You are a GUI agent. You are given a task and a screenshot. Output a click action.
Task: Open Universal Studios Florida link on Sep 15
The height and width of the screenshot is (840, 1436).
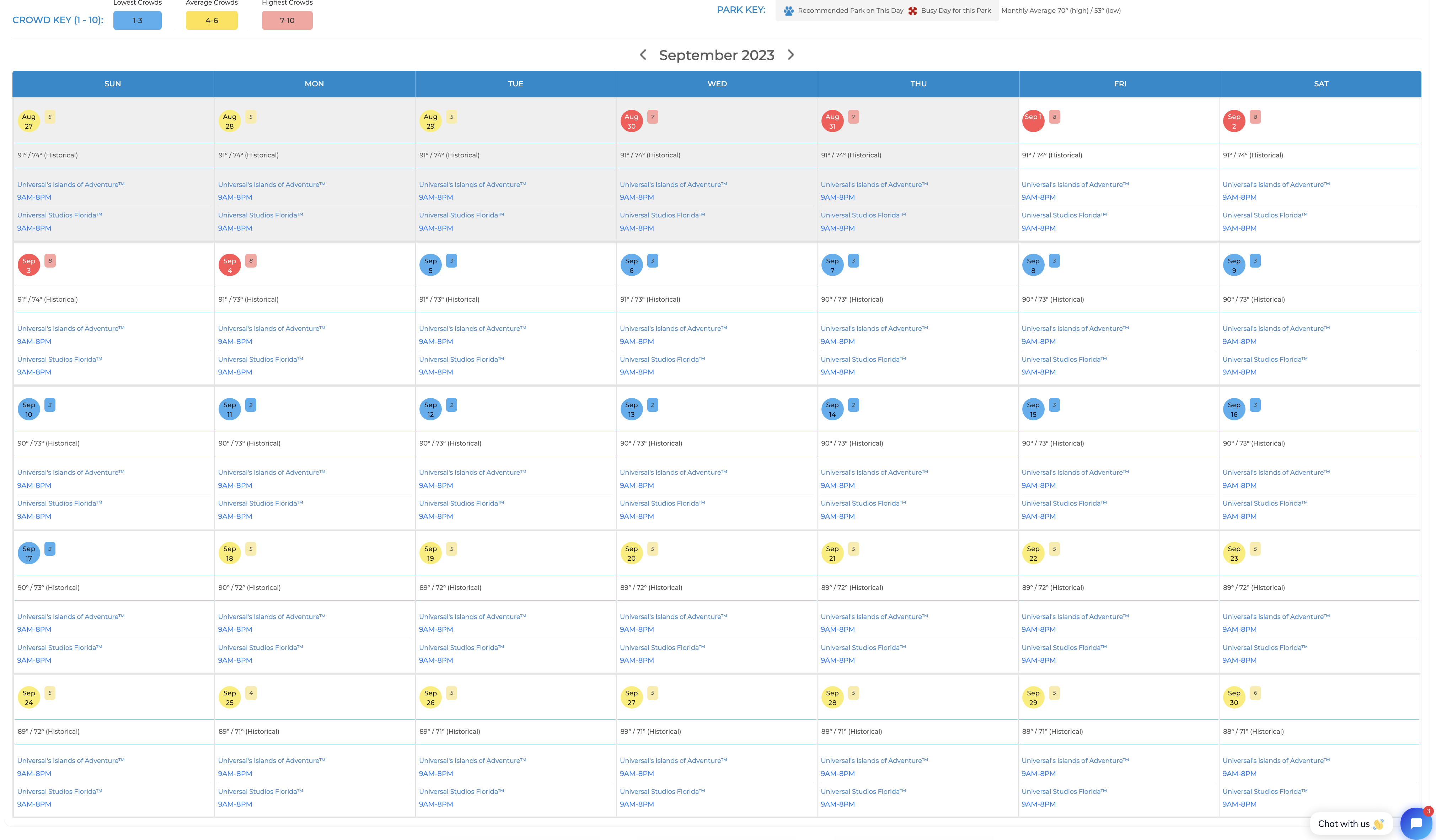tap(1064, 504)
